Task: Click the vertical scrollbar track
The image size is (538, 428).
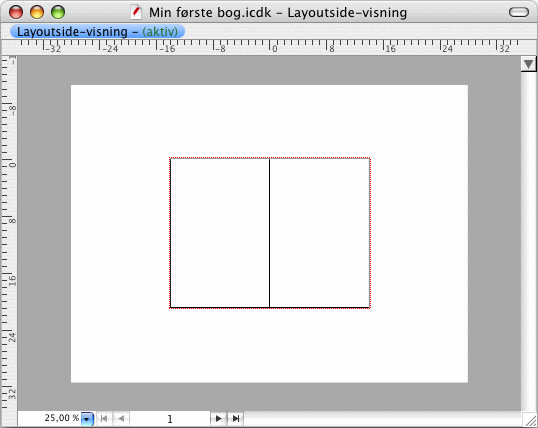Action: click(x=528, y=240)
